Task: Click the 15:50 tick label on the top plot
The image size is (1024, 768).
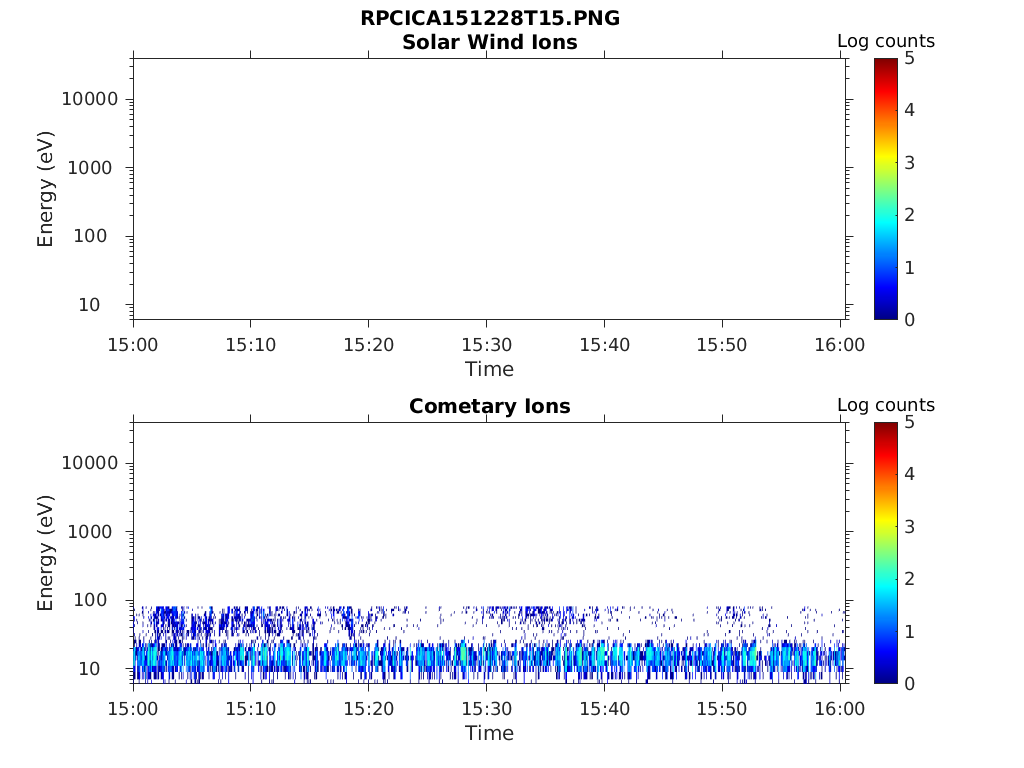Action: 722,345
